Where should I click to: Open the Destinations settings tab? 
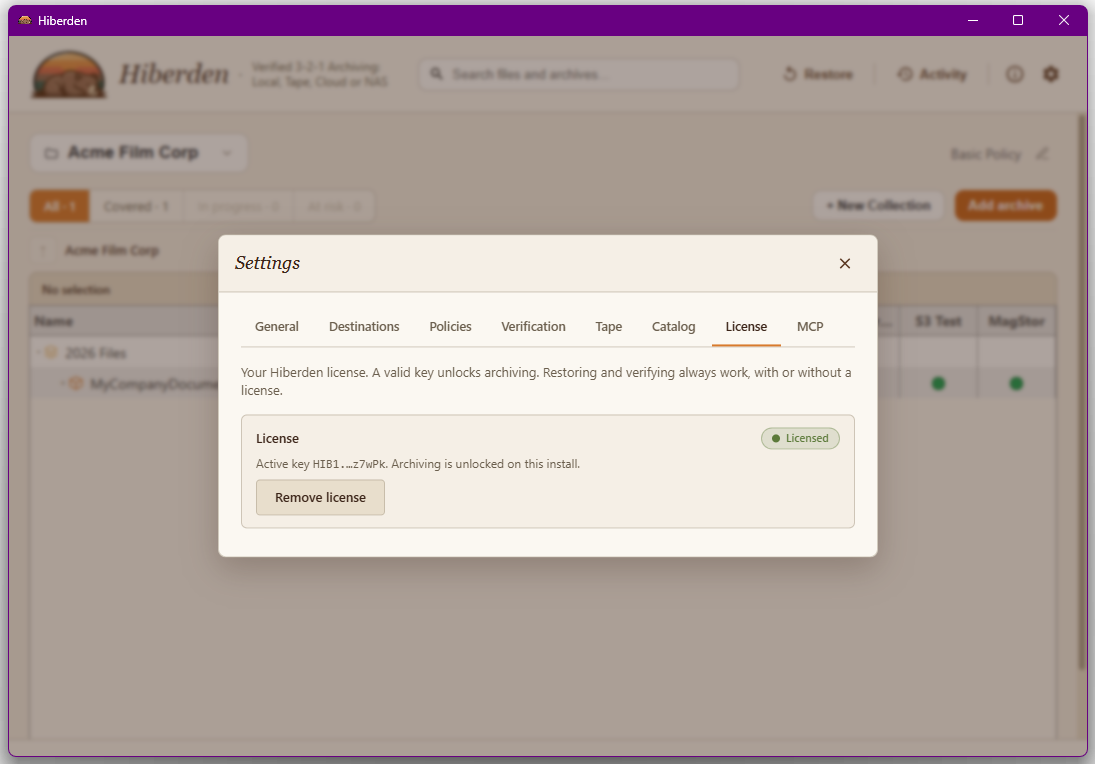364,326
